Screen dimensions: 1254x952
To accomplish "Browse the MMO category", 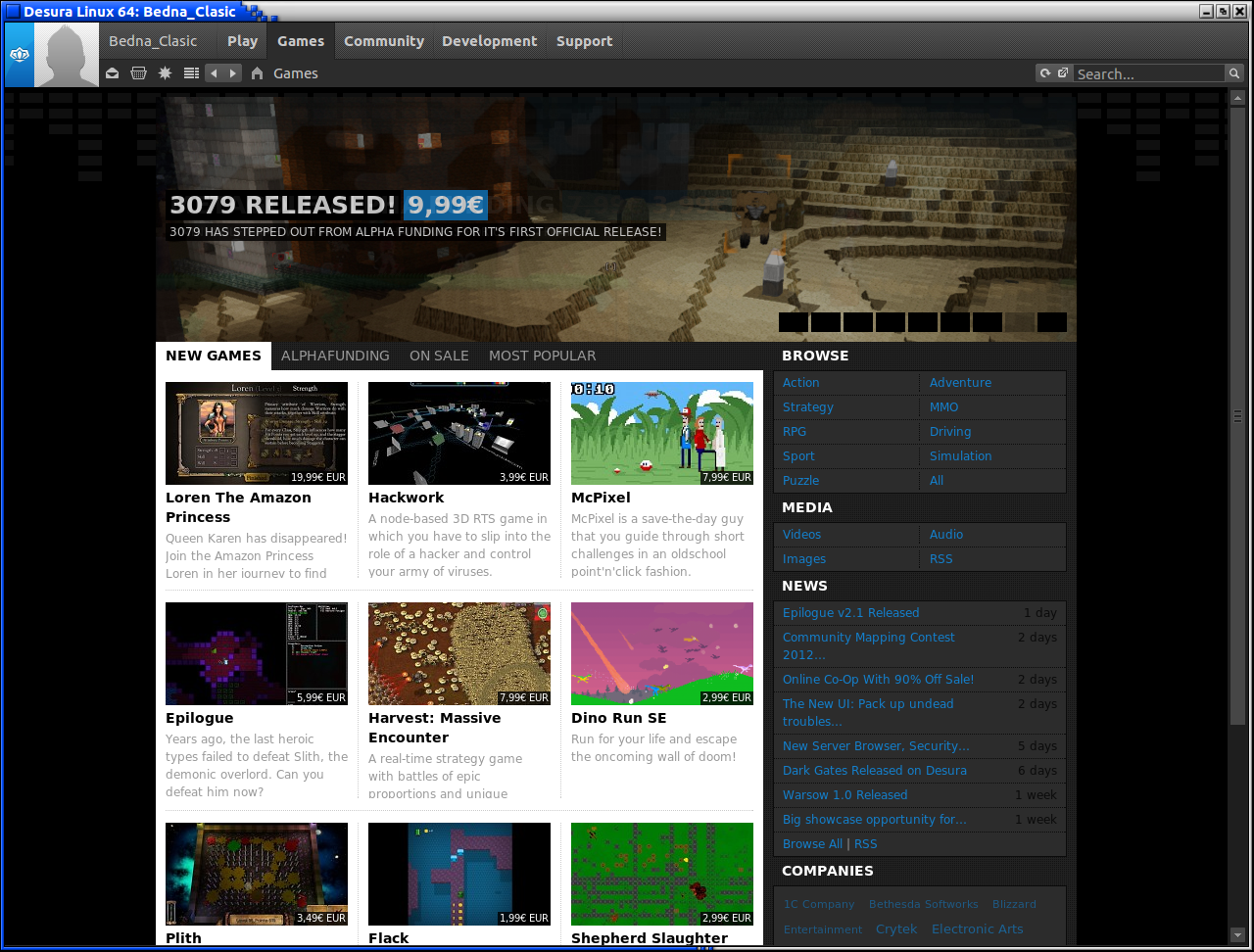I will point(944,407).
